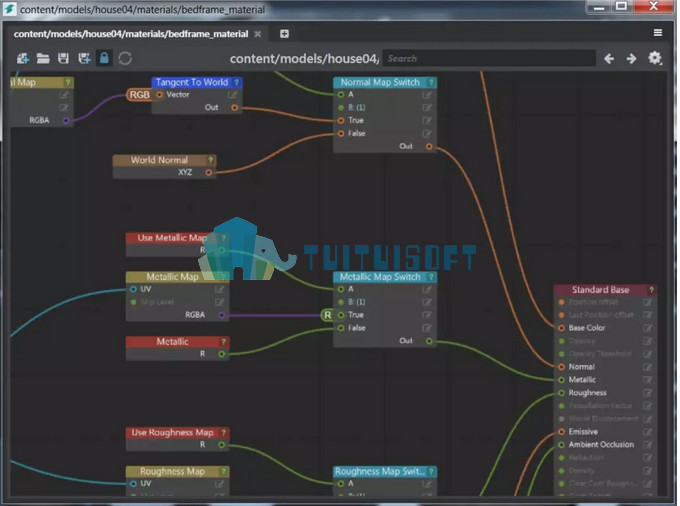Viewport: 680px width, 506px height.
Task: Click the XYZ output port of World Normal
Action: click(x=209, y=173)
